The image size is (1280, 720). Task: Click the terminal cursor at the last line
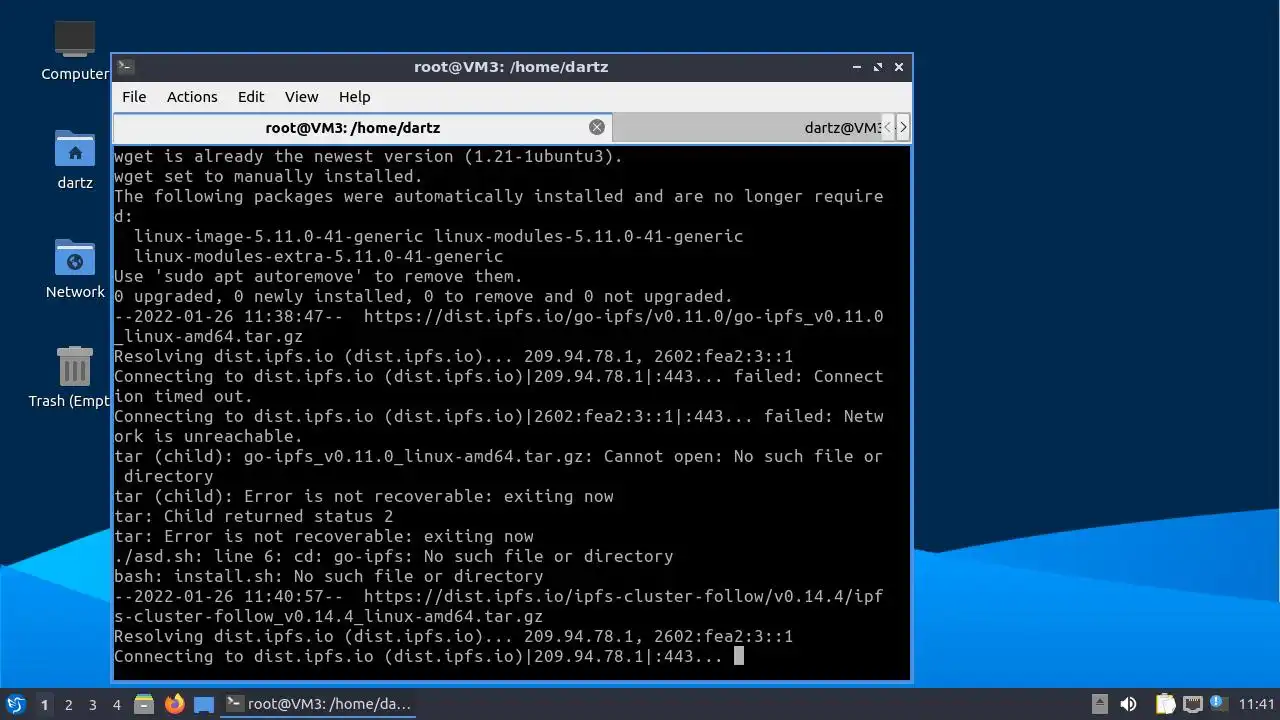point(739,656)
